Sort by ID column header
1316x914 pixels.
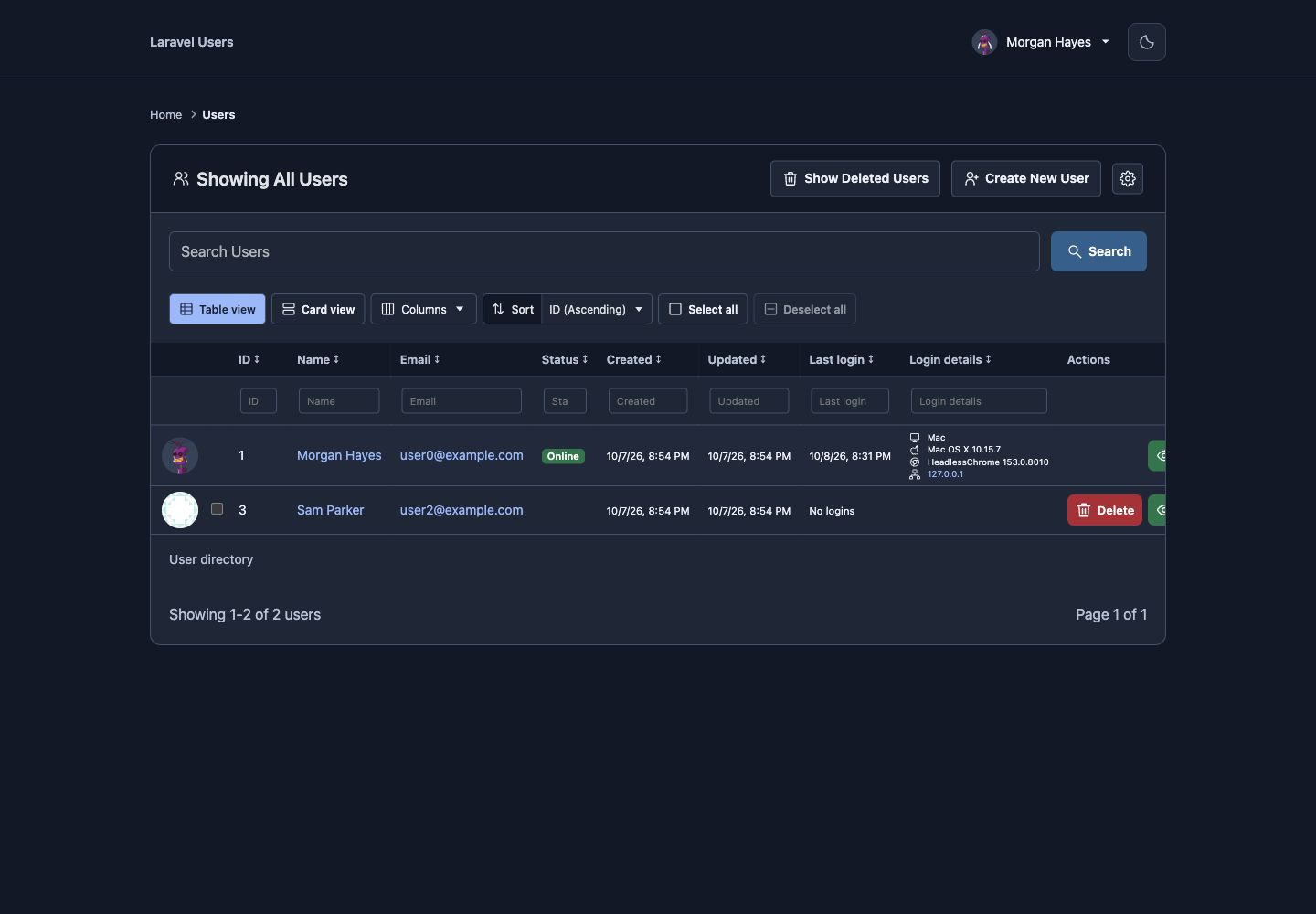click(x=249, y=359)
